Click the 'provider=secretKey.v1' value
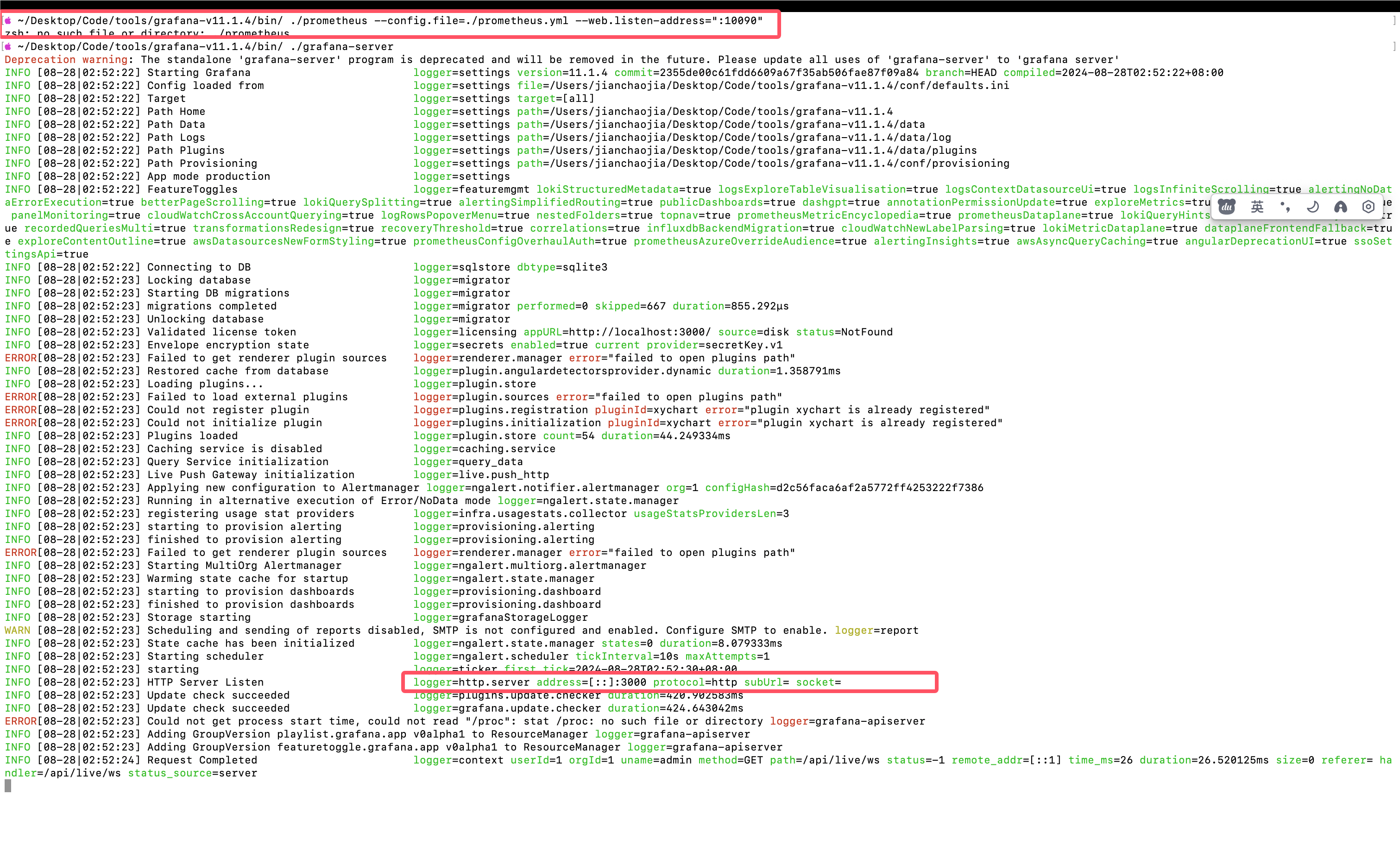The width and height of the screenshot is (1400, 858). tap(714, 346)
